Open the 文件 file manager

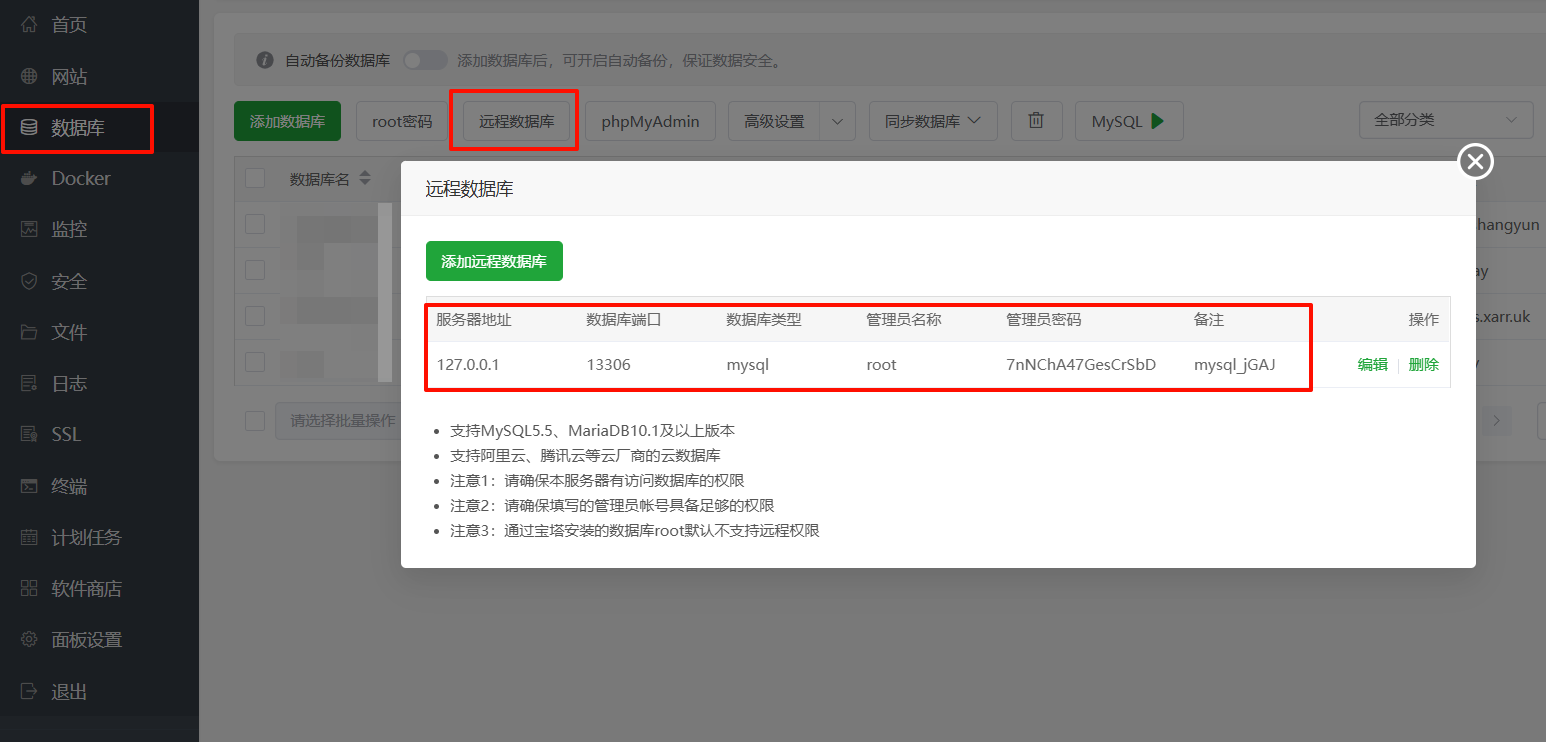coord(66,332)
